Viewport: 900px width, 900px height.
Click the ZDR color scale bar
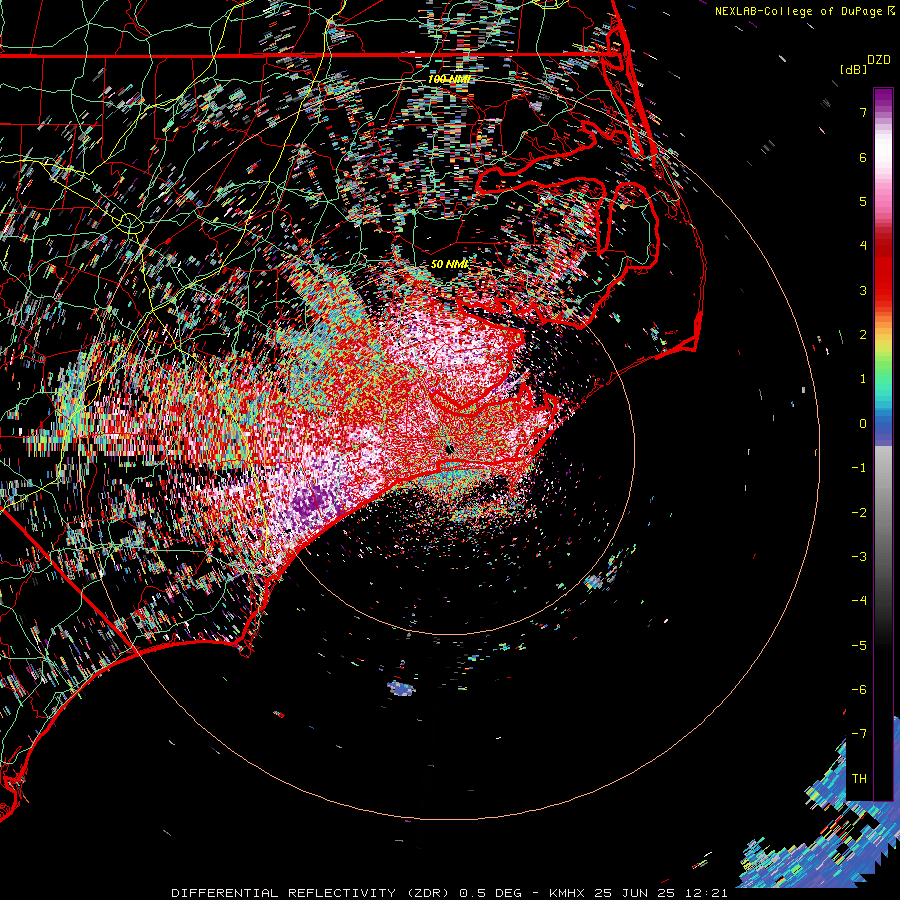click(x=883, y=444)
